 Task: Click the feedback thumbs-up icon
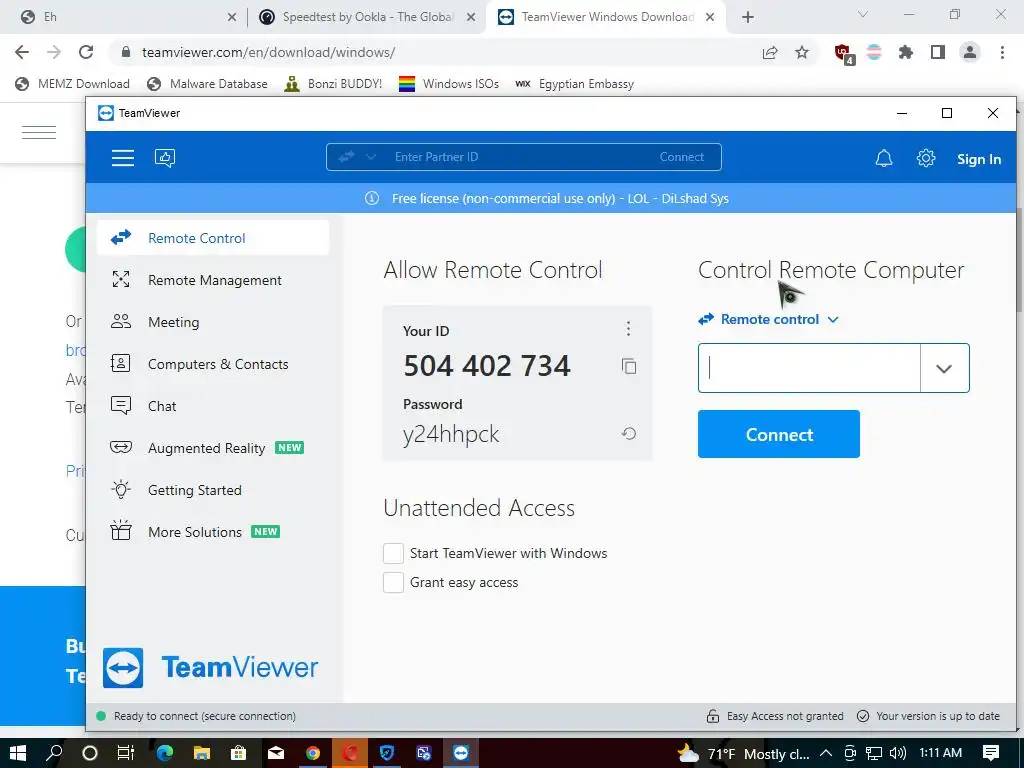(x=165, y=158)
